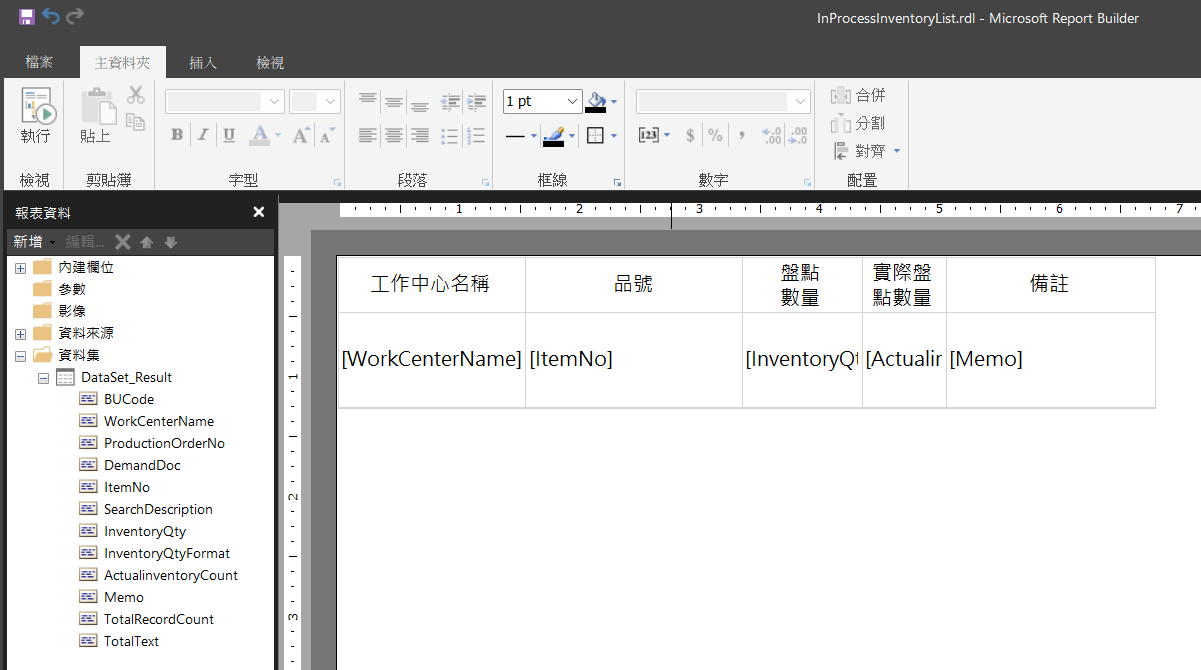This screenshot has width=1201, height=670.
Task: Click the bulleted list icon
Action: (449, 135)
